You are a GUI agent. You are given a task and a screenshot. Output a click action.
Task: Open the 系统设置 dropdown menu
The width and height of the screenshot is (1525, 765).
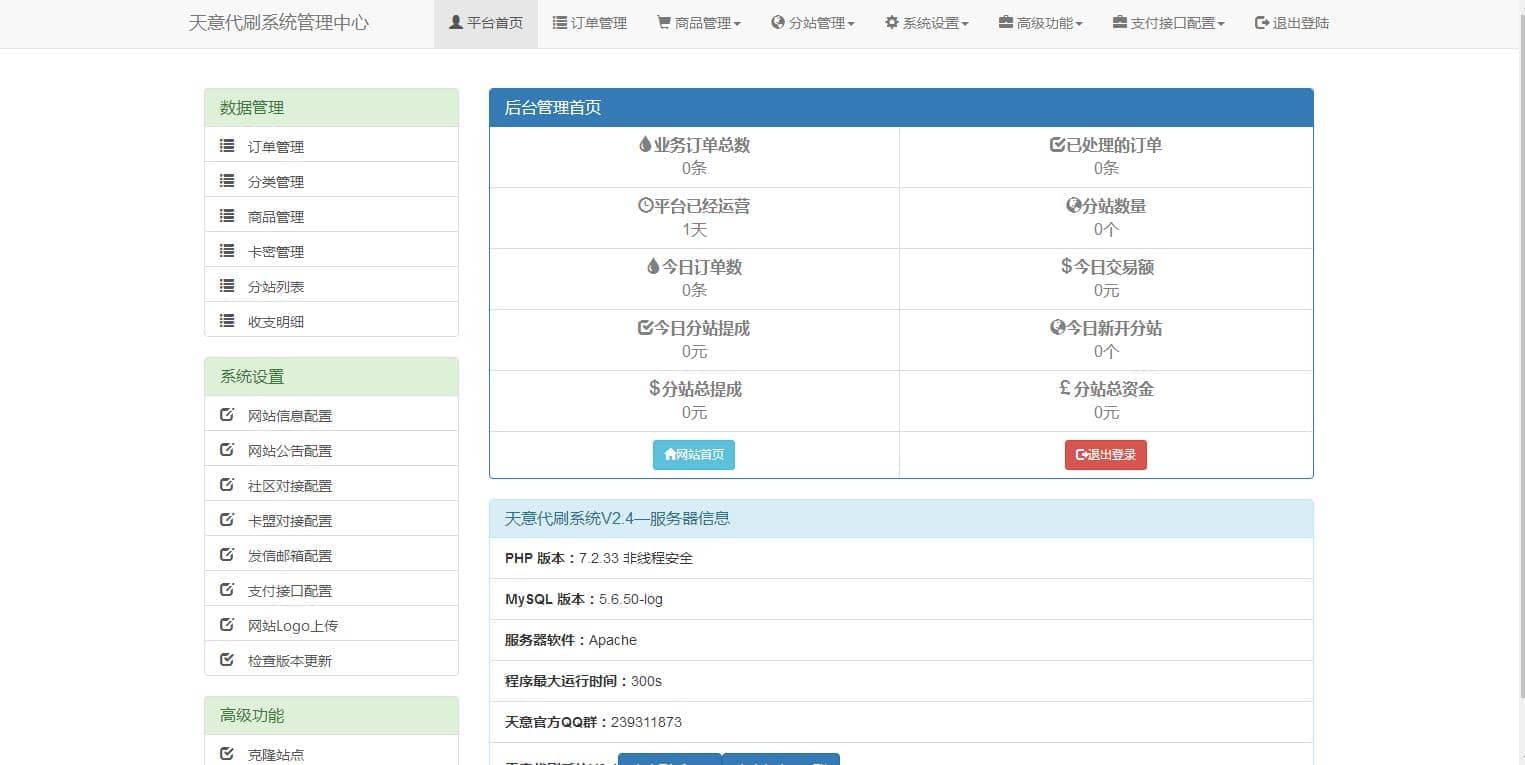tap(926, 23)
